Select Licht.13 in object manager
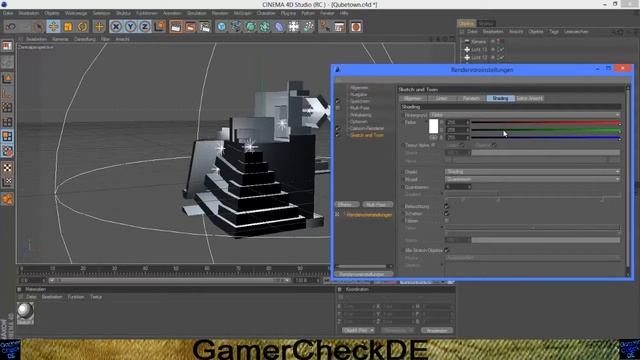The height and width of the screenshot is (360, 640). (479, 49)
